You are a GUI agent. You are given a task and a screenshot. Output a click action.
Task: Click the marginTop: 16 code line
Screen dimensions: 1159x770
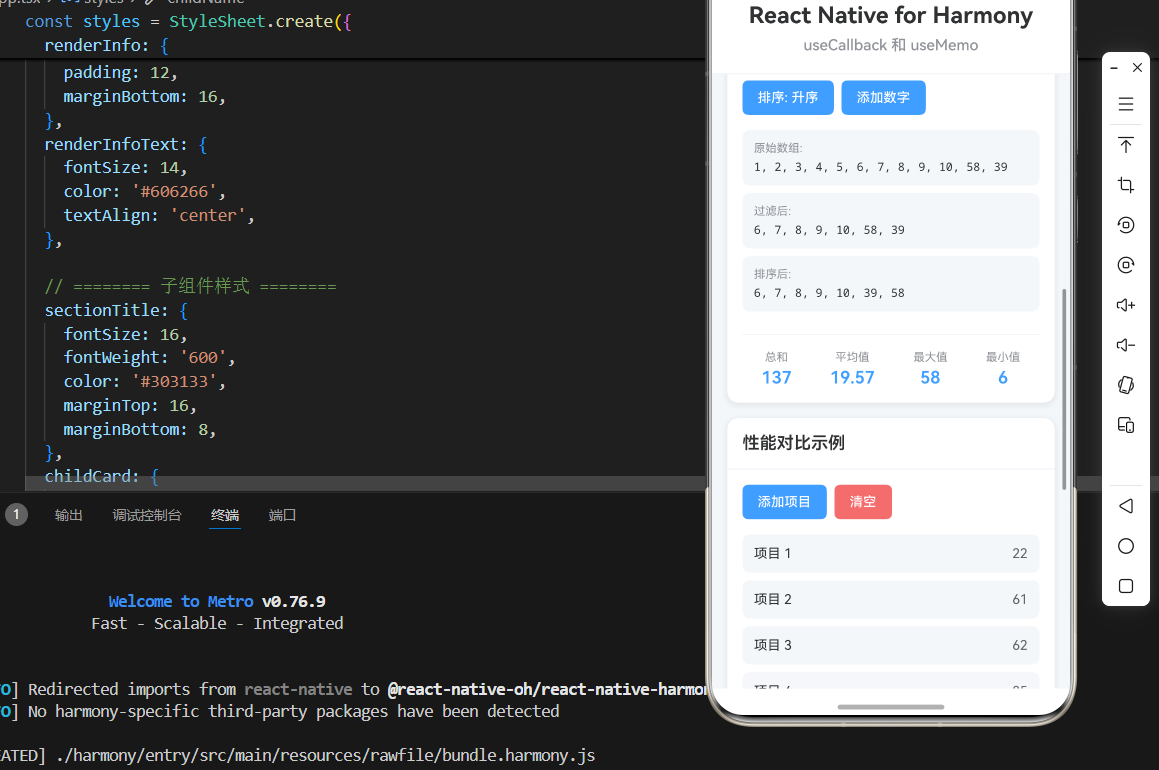coord(129,406)
